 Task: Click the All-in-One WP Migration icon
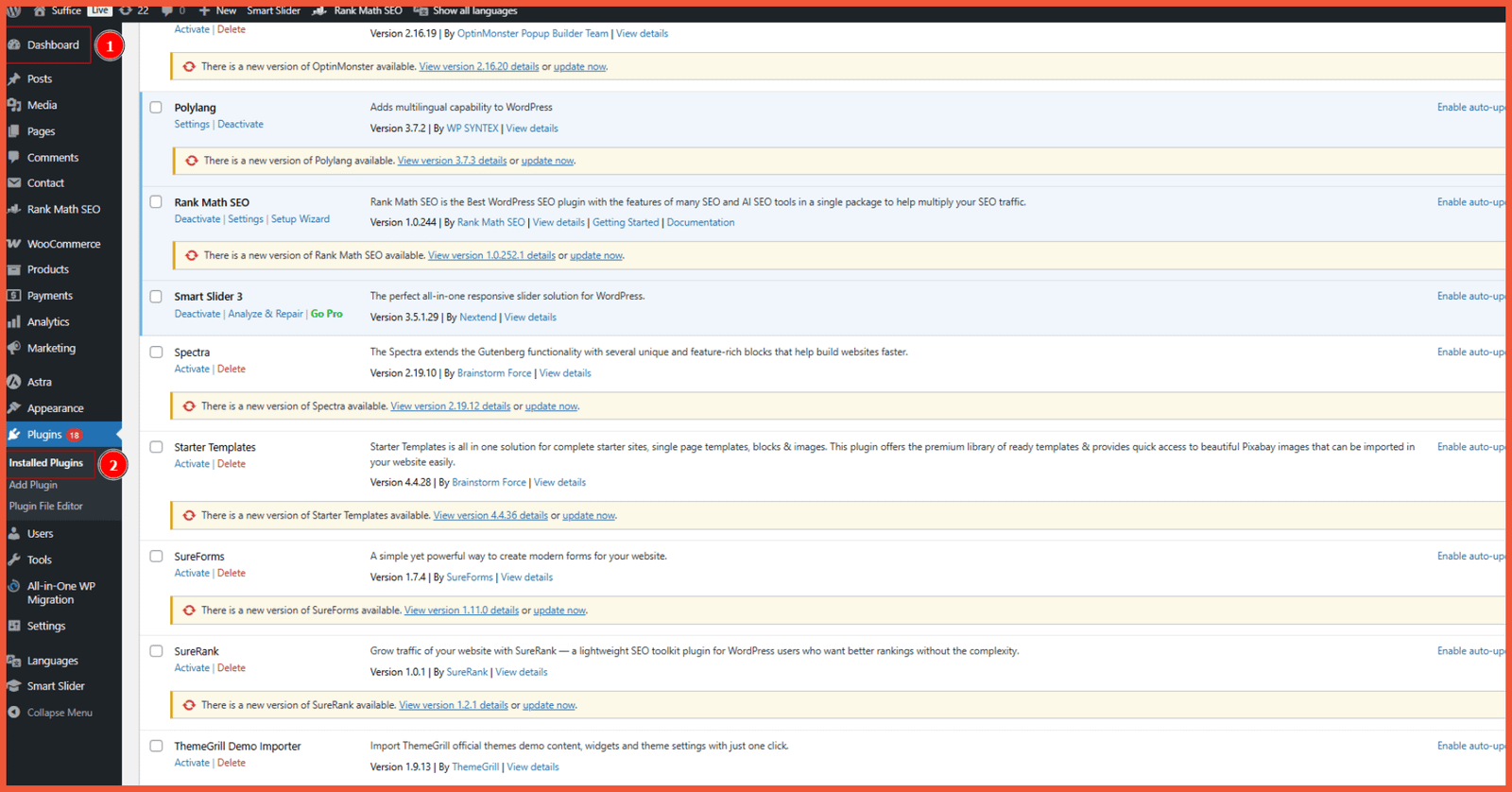click(14, 586)
